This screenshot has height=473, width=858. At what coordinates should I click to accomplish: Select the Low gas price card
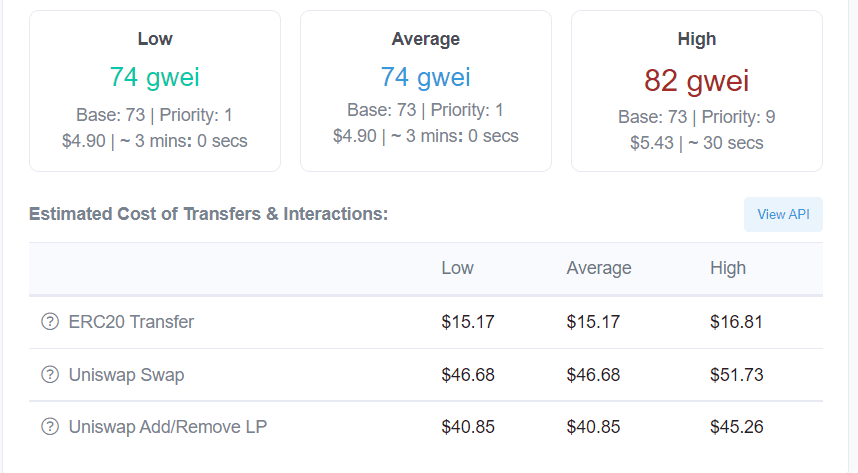pyautogui.click(x=155, y=91)
